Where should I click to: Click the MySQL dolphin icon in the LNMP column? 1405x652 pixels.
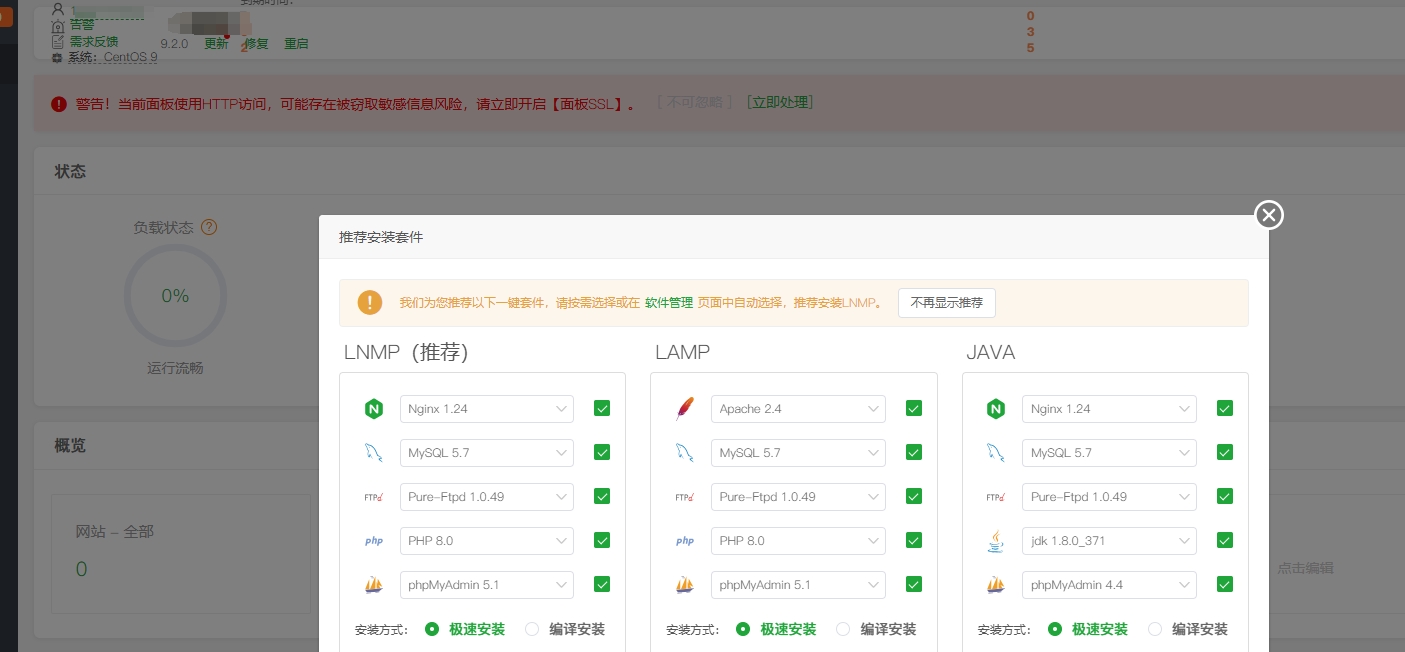coord(374,452)
